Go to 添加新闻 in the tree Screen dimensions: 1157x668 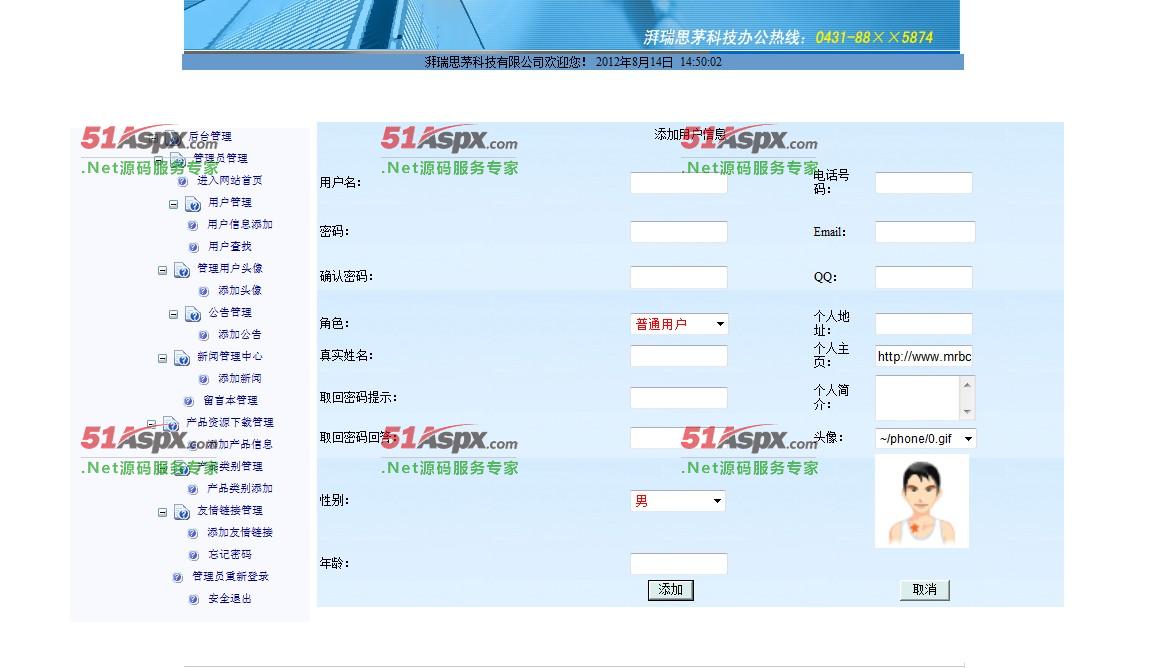click(240, 379)
